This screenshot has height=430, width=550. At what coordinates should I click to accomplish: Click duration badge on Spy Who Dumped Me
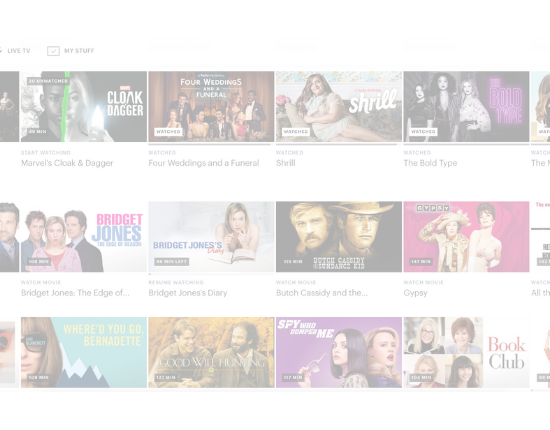pyautogui.click(x=293, y=377)
